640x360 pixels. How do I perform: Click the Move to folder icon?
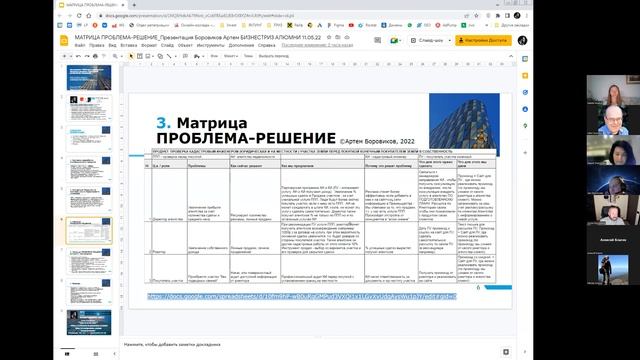[x=338, y=37]
